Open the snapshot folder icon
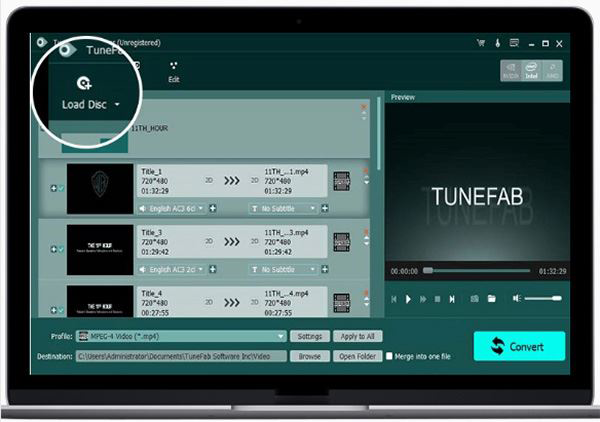Screen dimensions: 600x422 click(492, 298)
